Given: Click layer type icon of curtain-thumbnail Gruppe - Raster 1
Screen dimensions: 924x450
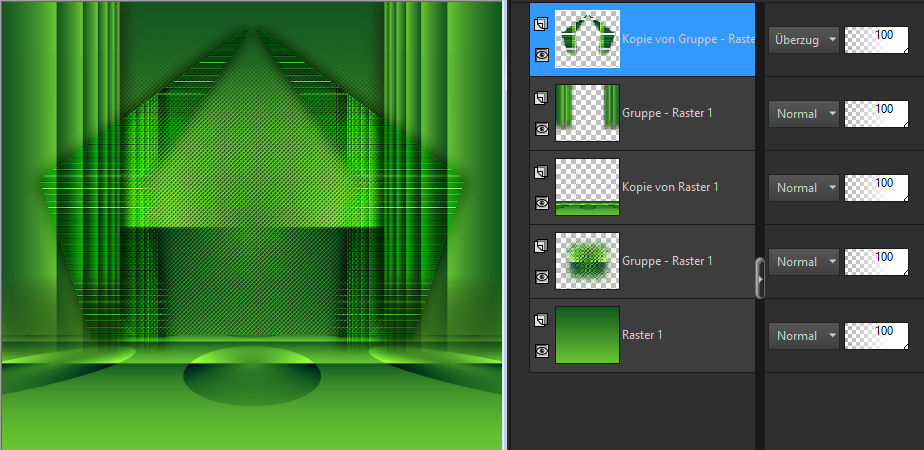Looking at the screenshot, I should tap(541, 98).
